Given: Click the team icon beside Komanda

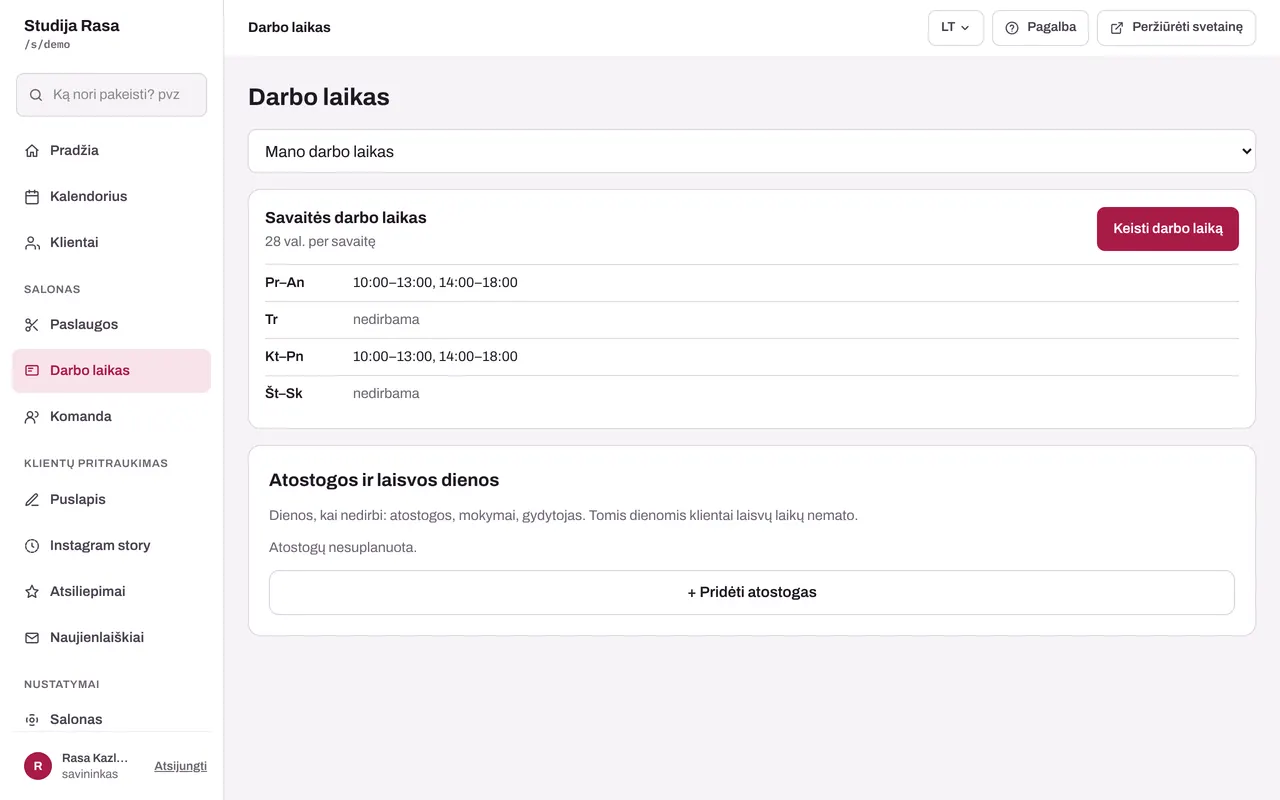Looking at the screenshot, I should [32, 417].
